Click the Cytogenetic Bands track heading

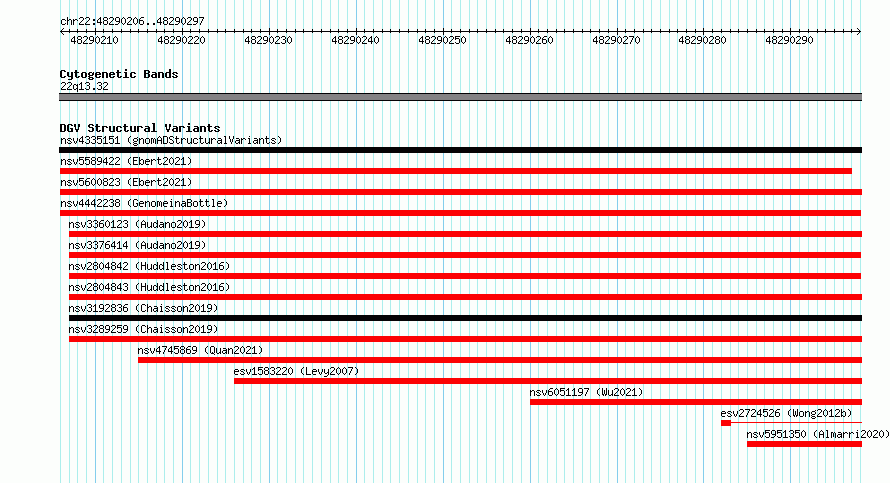click(119, 74)
